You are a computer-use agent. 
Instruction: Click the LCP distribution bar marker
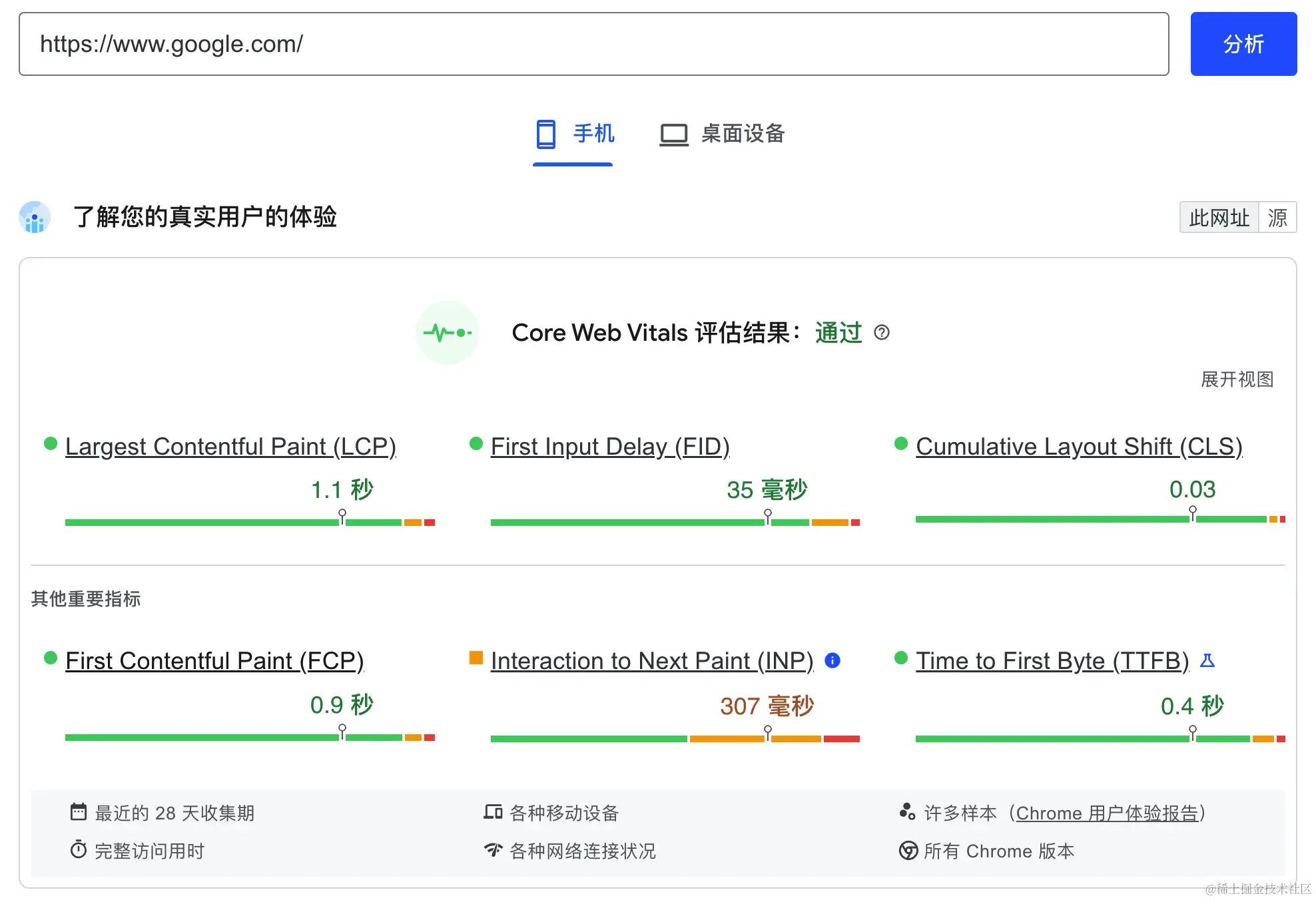342,517
